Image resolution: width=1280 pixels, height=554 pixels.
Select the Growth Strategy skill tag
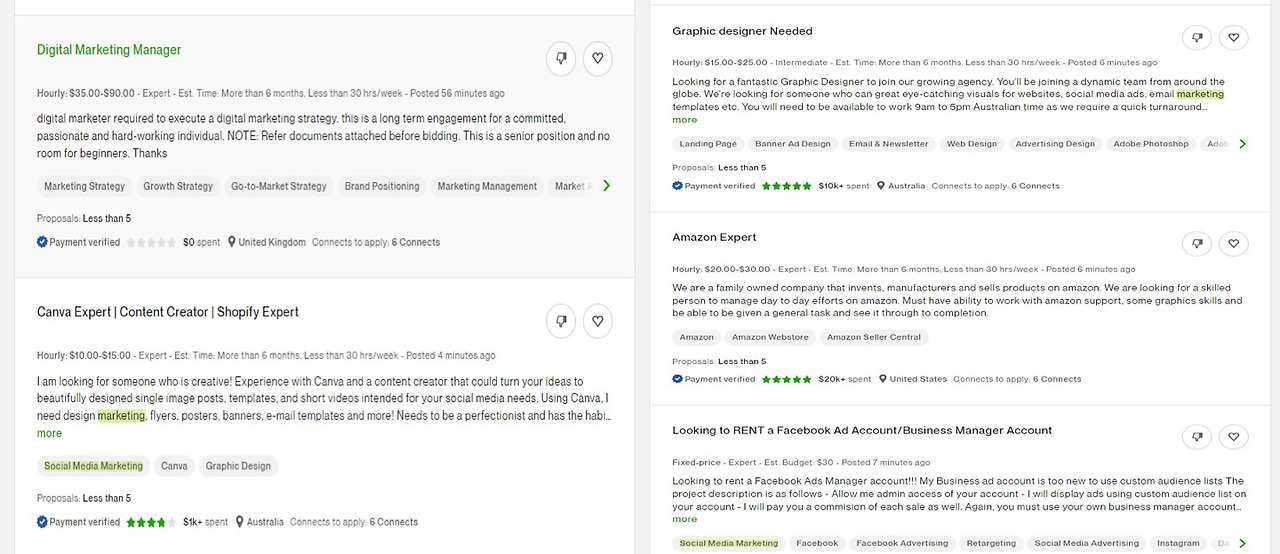pos(178,186)
